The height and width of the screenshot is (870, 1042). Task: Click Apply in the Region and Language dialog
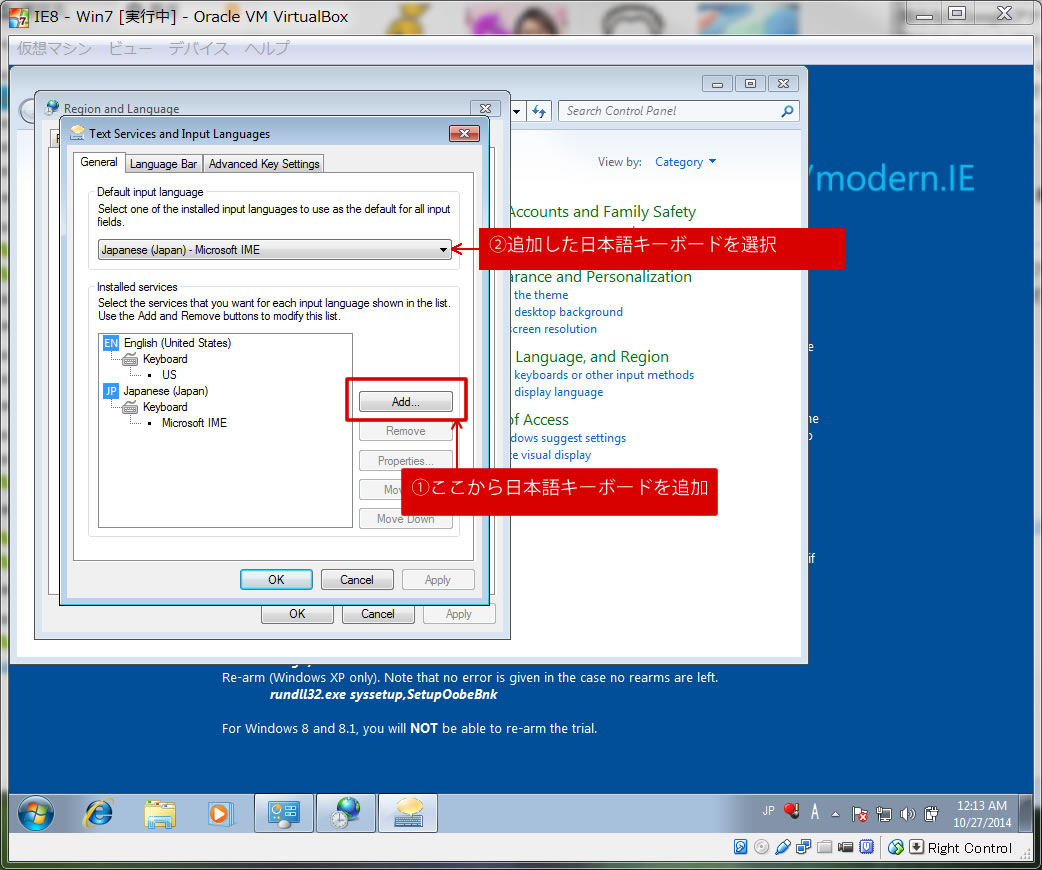pyautogui.click(x=459, y=614)
